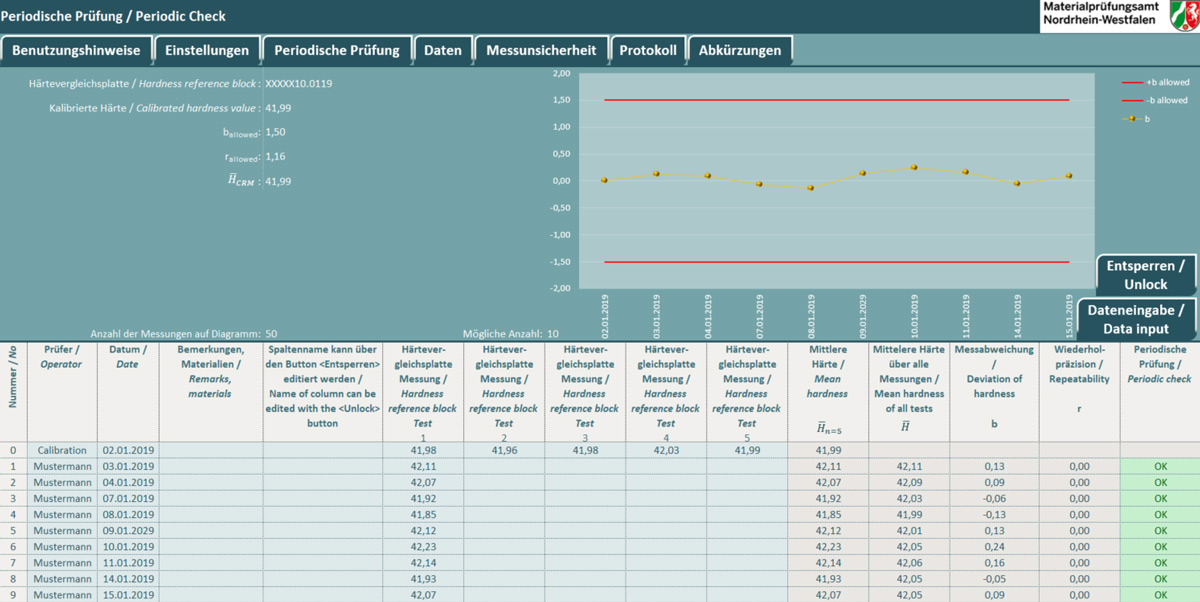
Task: Click the +b allowed legend entry
Action: tap(1155, 83)
